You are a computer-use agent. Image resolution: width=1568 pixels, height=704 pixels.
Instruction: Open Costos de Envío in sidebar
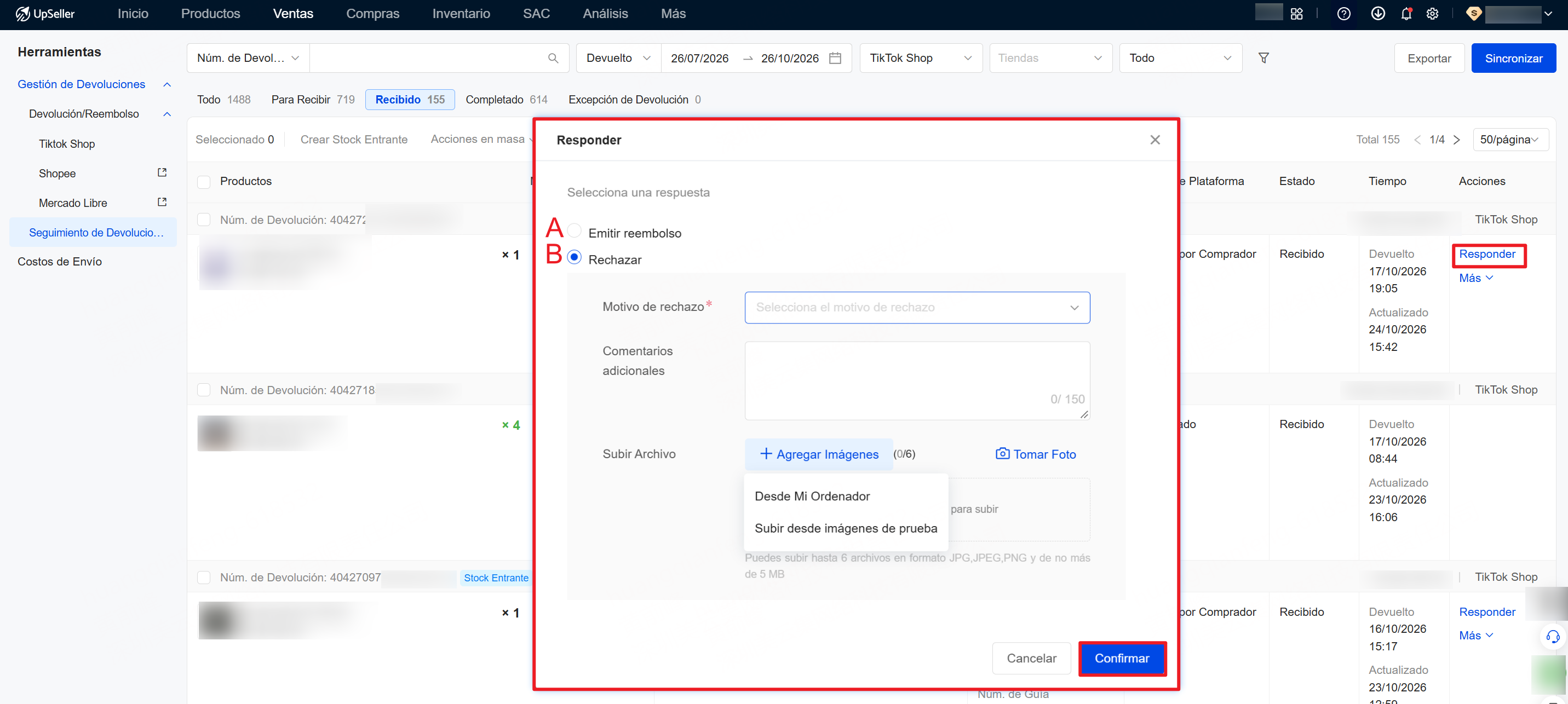pyautogui.click(x=60, y=262)
